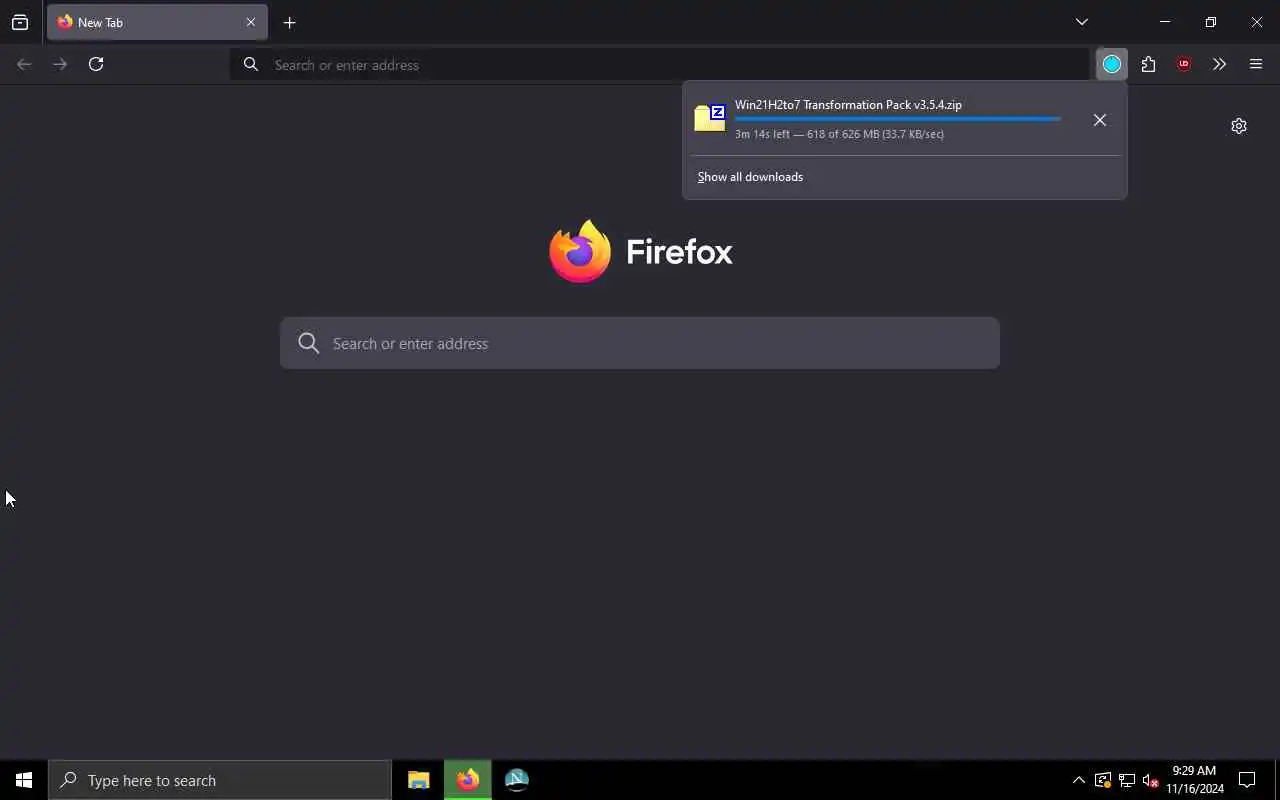This screenshot has width=1280, height=800.
Task: Open the round N app taskbar icon
Action: [517, 780]
